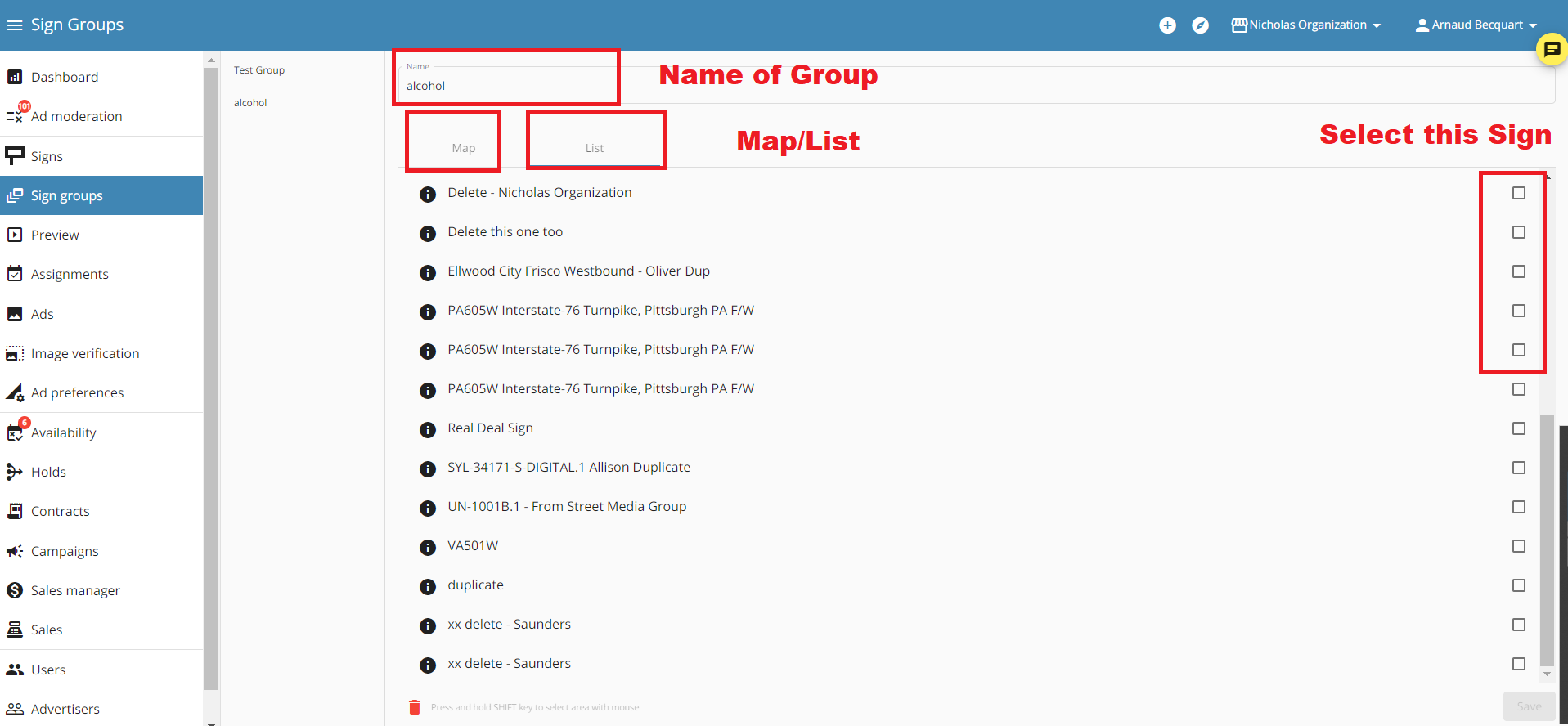Click the Ads image icon
Screen dimensions: 1568x726
15,314
